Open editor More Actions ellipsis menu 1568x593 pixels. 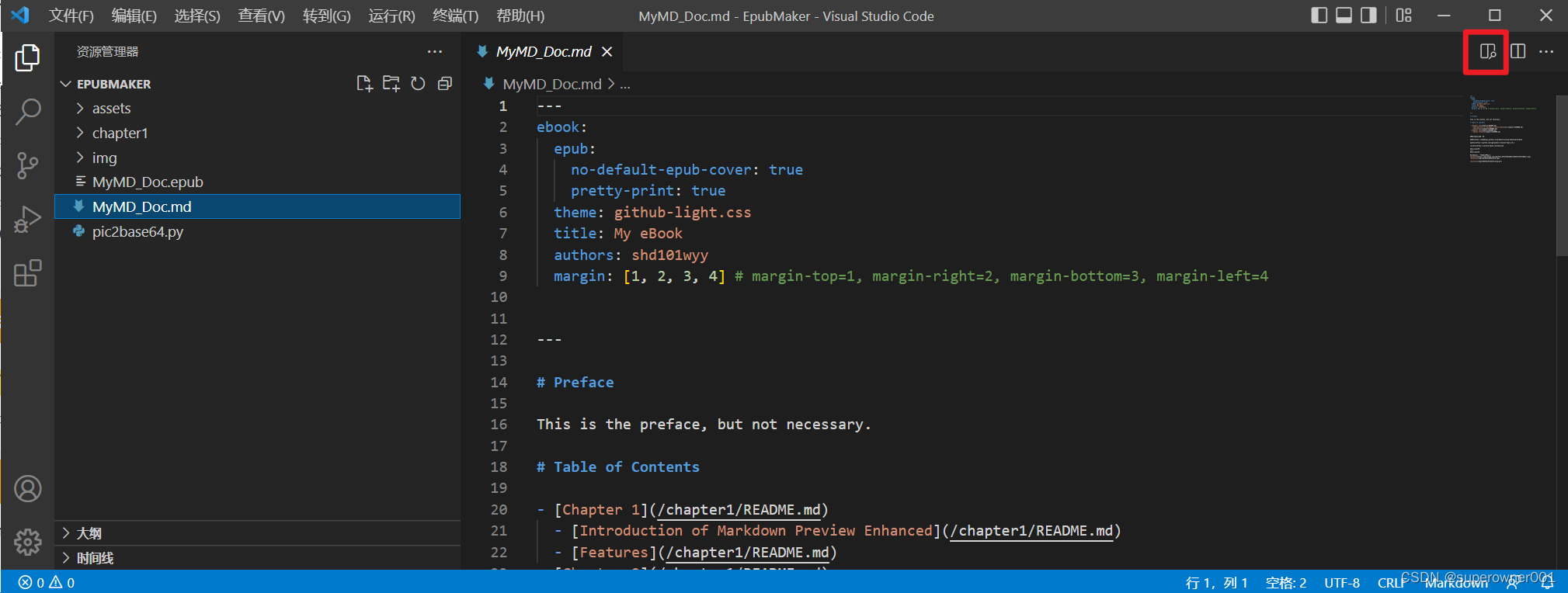pyautogui.click(x=1546, y=52)
